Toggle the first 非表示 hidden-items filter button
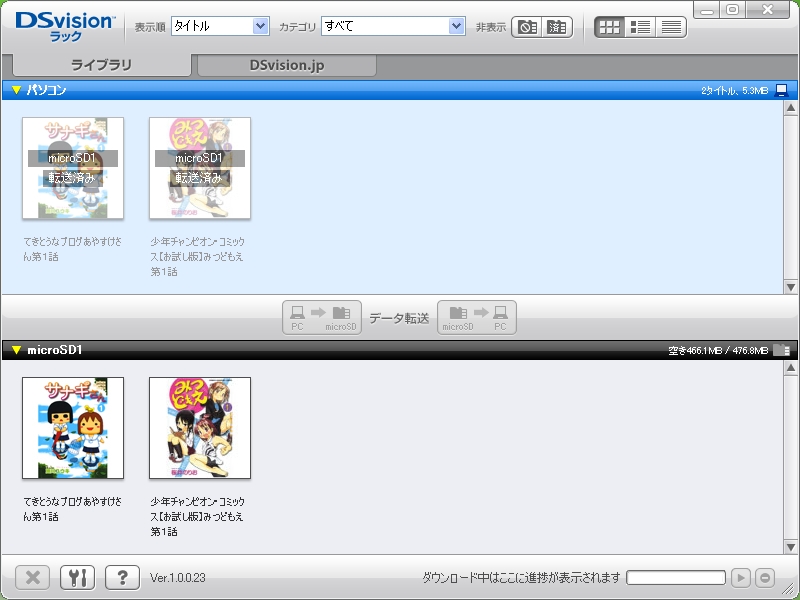 coord(527,27)
